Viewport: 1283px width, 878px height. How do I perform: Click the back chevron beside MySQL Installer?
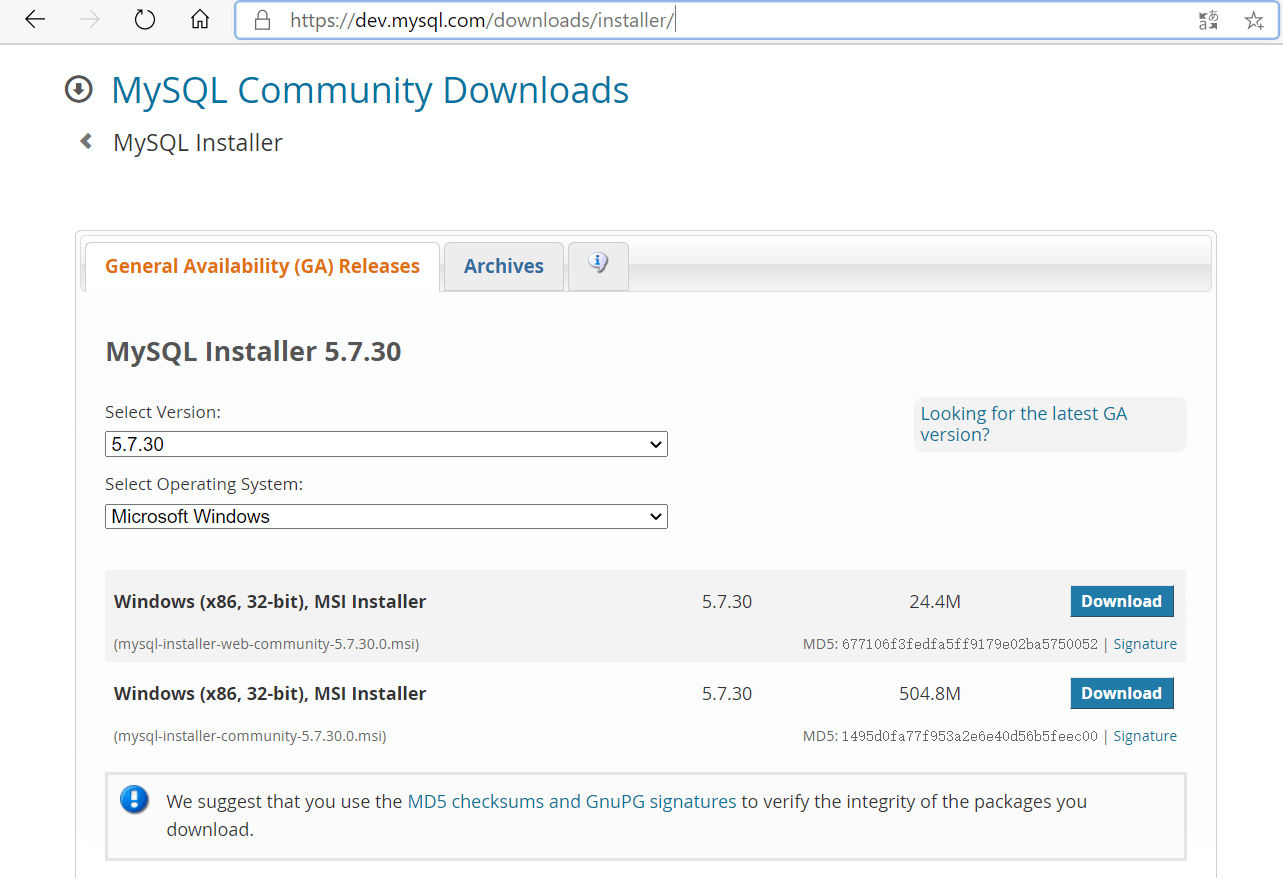pyautogui.click(x=87, y=142)
